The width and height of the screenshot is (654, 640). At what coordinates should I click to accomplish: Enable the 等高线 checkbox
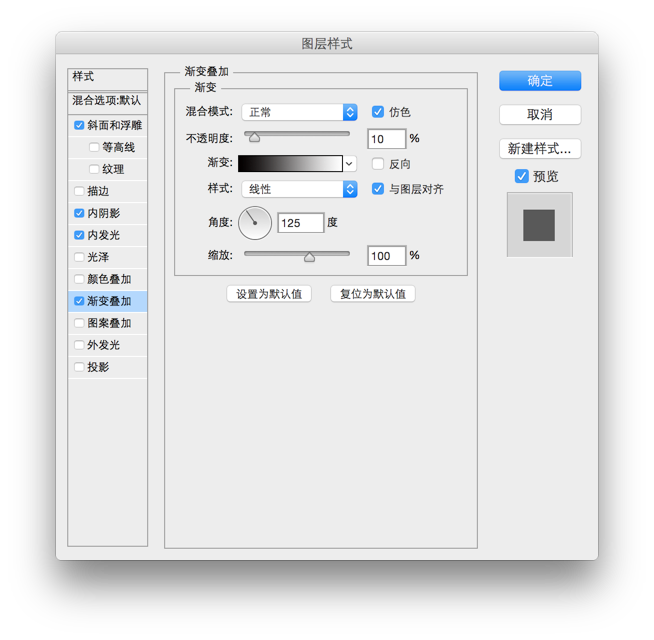click(94, 147)
